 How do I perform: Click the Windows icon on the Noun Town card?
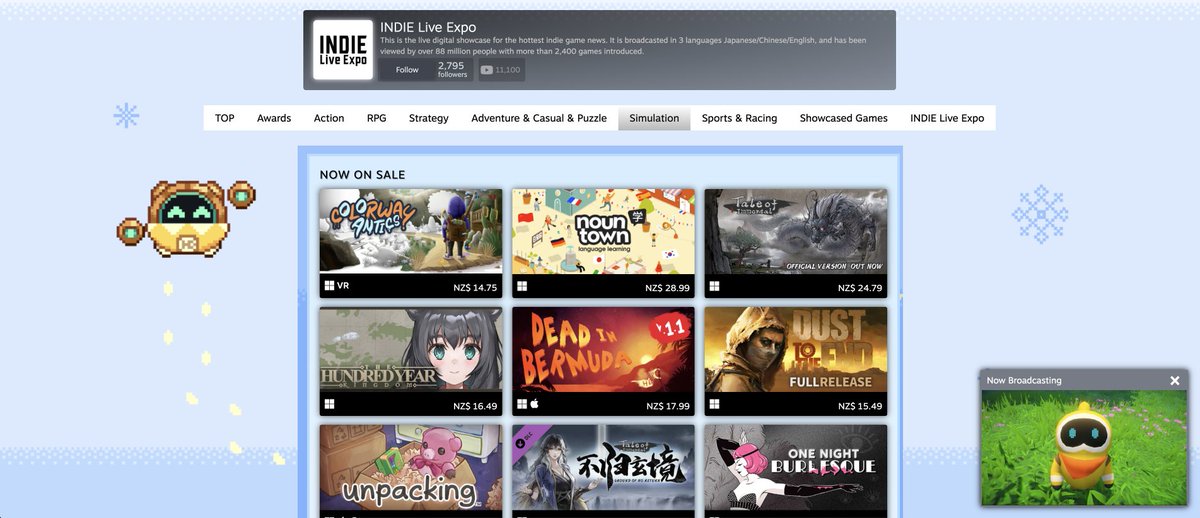click(x=521, y=286)
